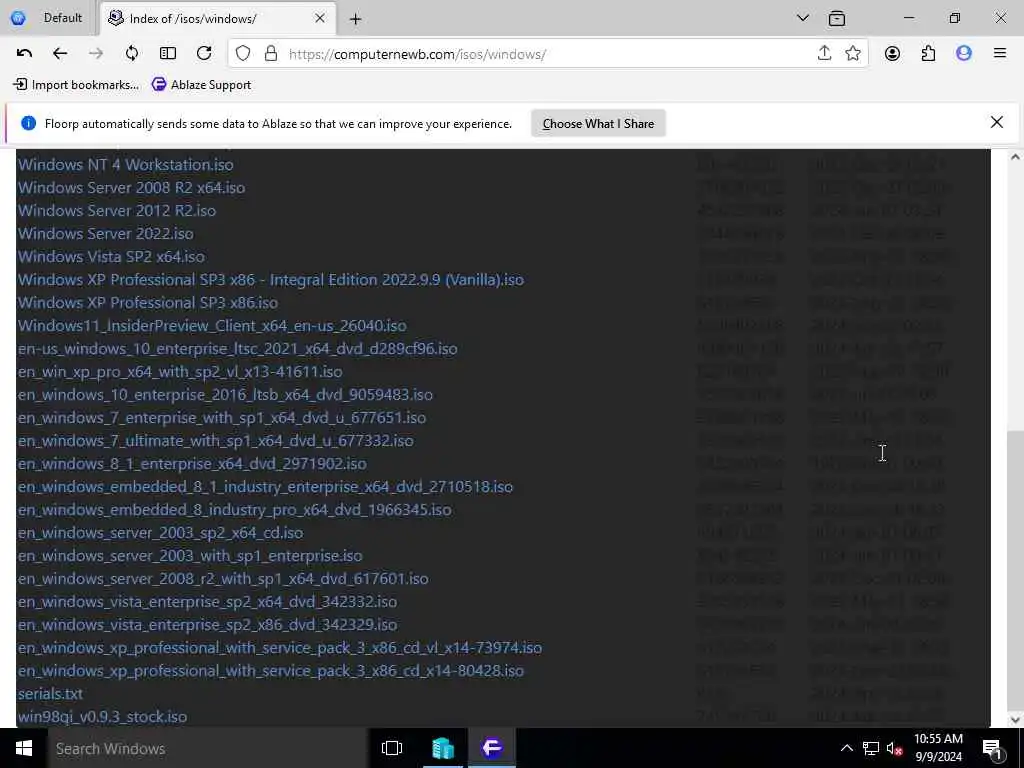Open Windows11_InsiderPreview_Client_x64_en-us_26040.iso
The height and width of the screenshot is (768, 1024).
(212, 325)
